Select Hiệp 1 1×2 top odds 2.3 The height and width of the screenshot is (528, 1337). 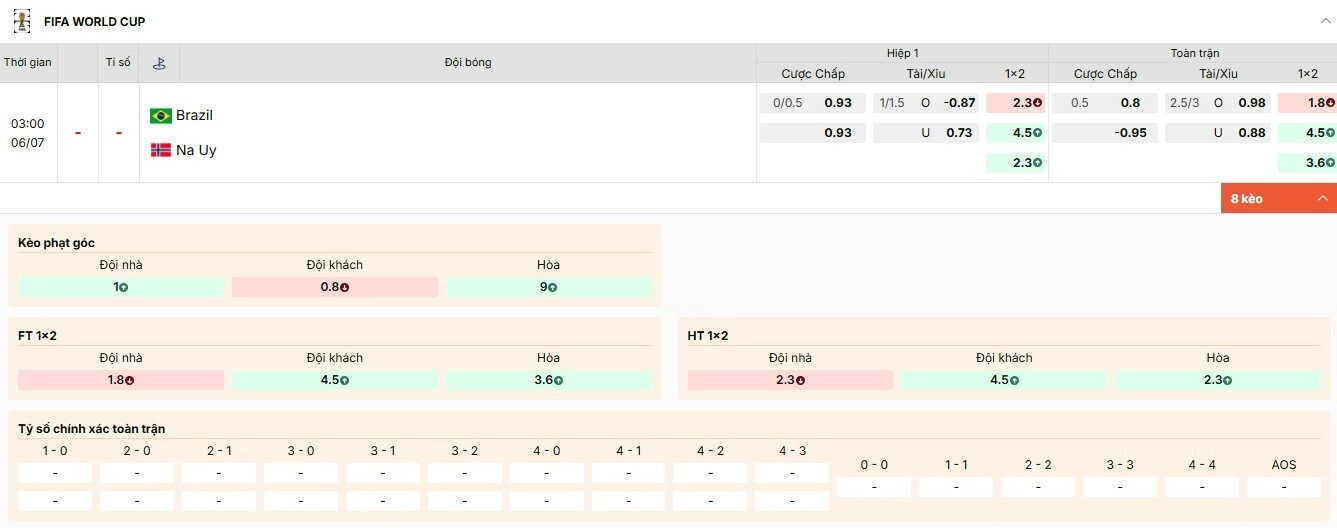1015,103
